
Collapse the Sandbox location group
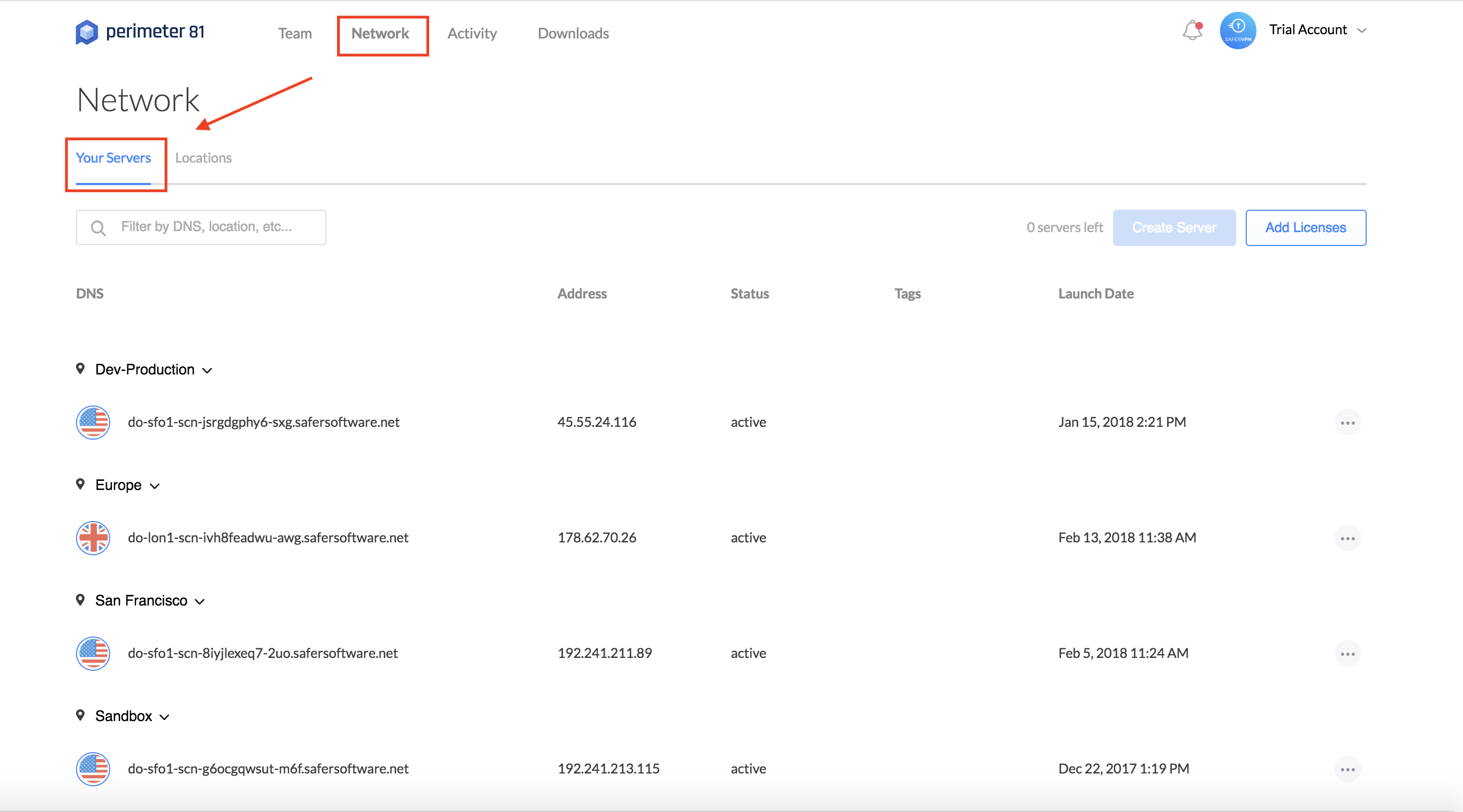coord(165,717)
